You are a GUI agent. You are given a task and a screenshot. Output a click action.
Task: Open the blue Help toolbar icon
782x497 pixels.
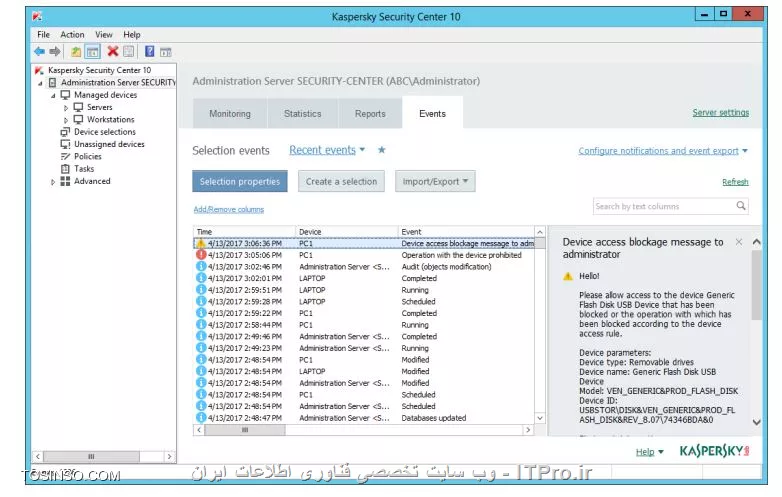click(x=149, y=51)
